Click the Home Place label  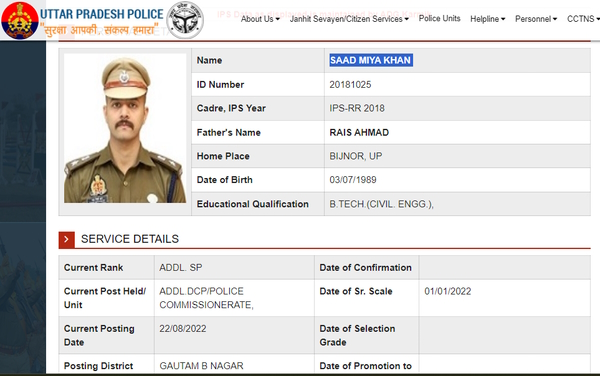pos(223,156)
